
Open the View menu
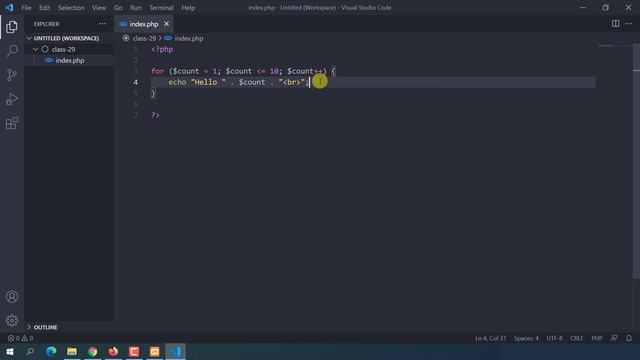coord(99,8)
